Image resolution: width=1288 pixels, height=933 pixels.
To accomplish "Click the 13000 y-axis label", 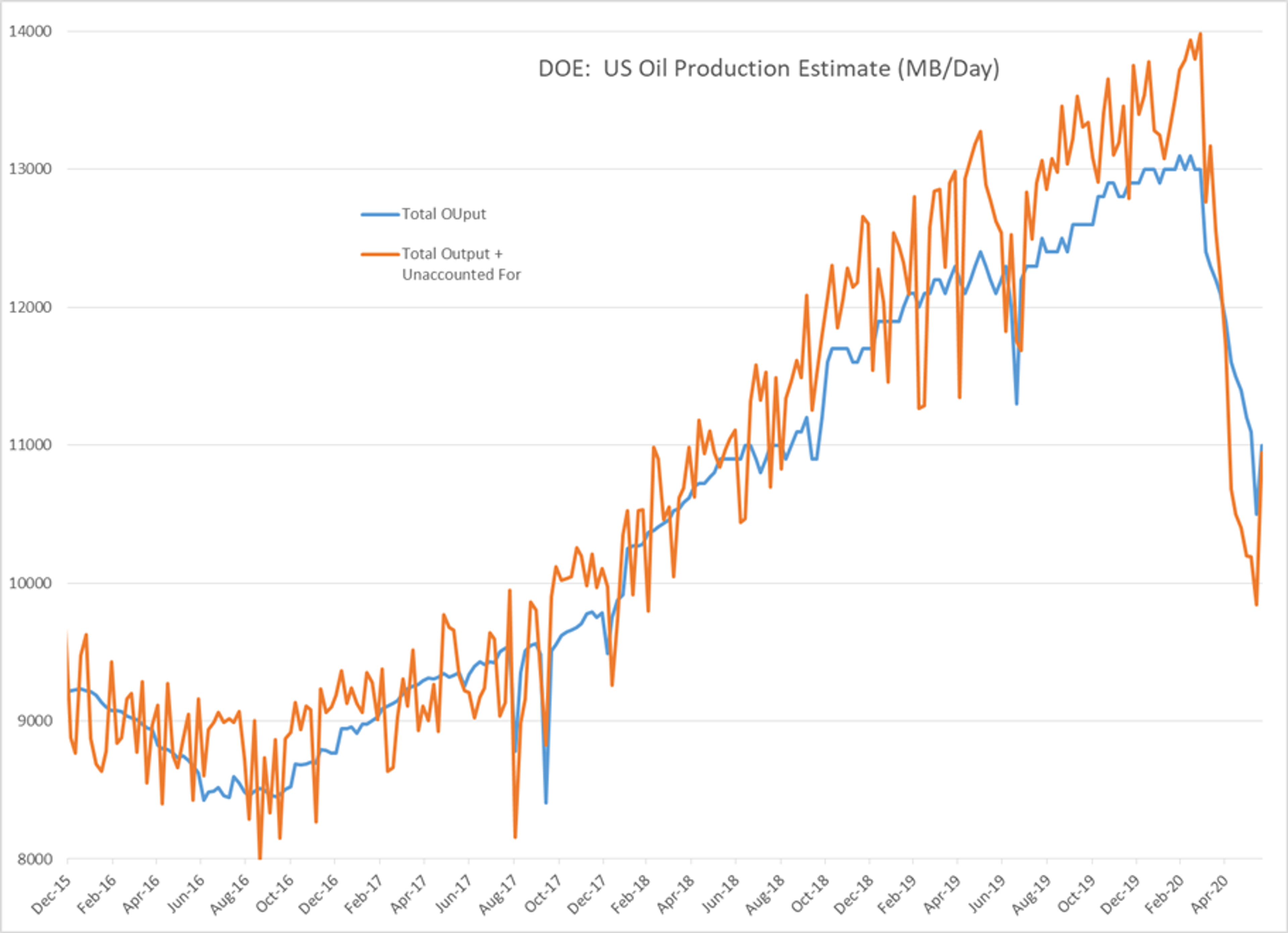I will click(x=30, y=169).
